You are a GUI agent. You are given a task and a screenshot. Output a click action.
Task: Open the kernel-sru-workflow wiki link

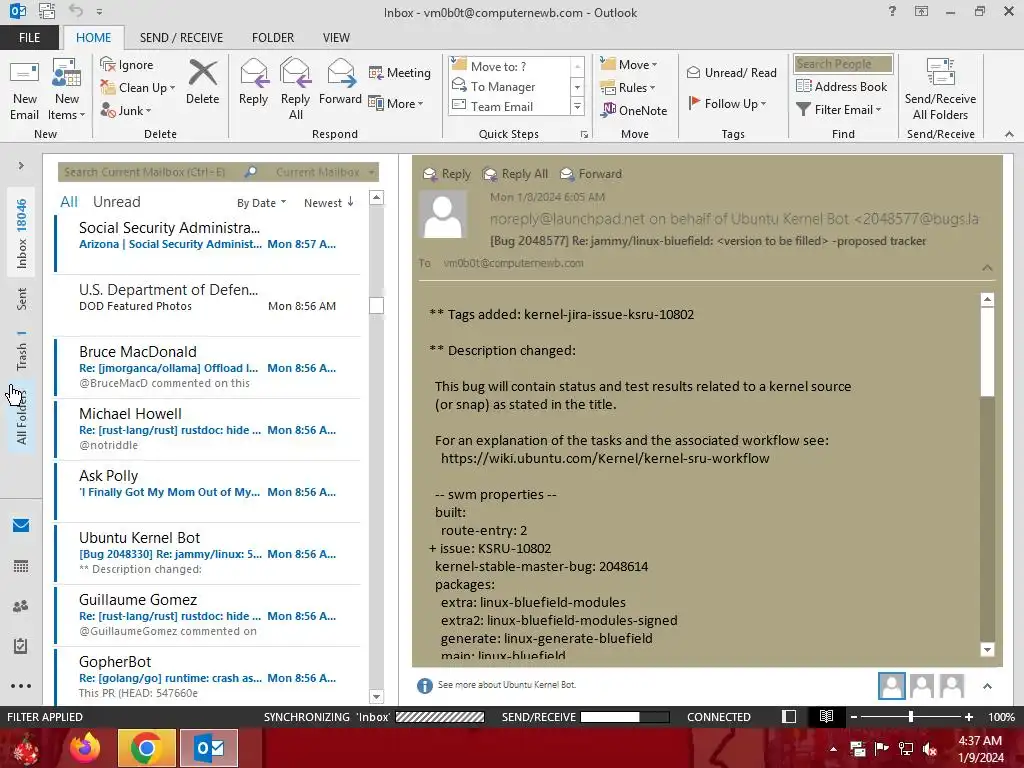tap(605, 458)
